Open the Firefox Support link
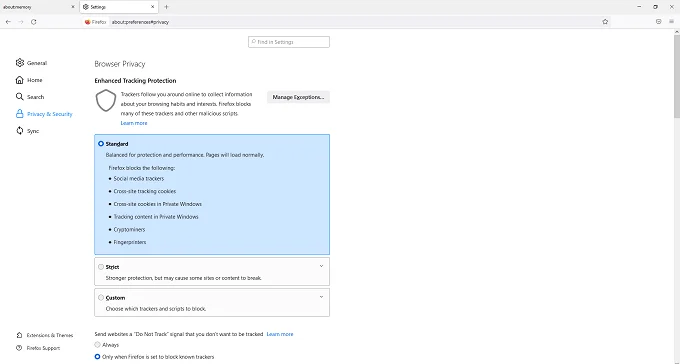 pos(43,348)
